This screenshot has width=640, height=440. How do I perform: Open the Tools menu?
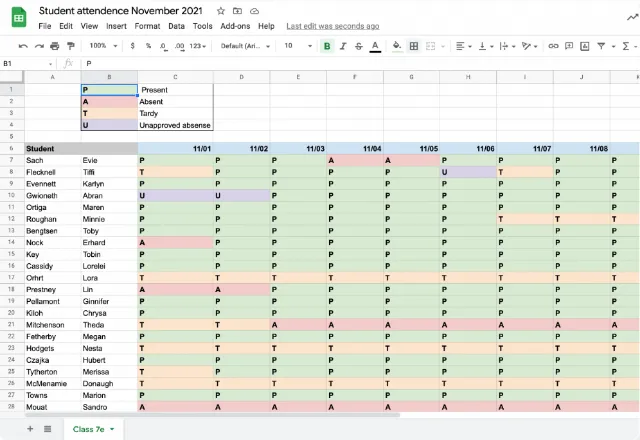pos(202,26)
